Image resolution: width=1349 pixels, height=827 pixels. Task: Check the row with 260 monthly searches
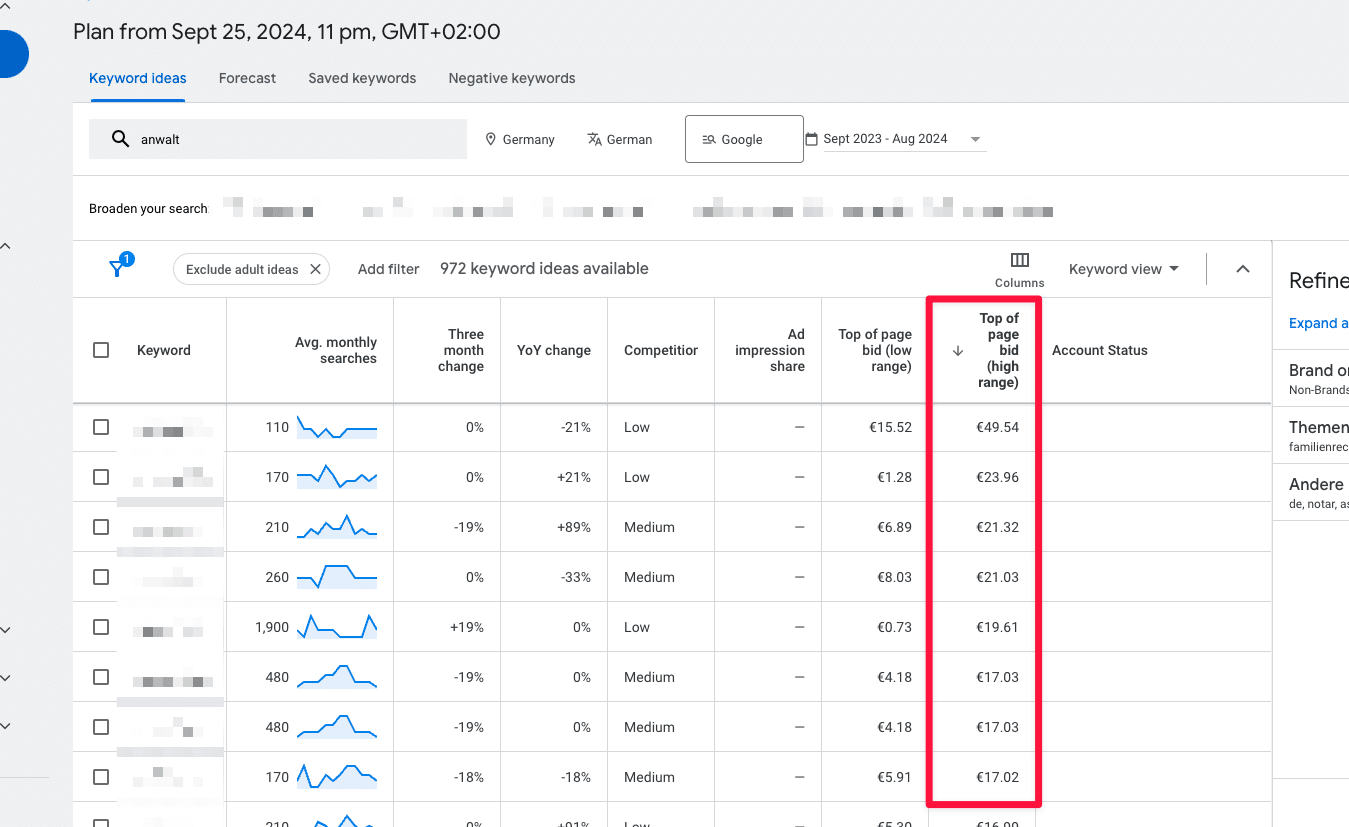[101, 577]
